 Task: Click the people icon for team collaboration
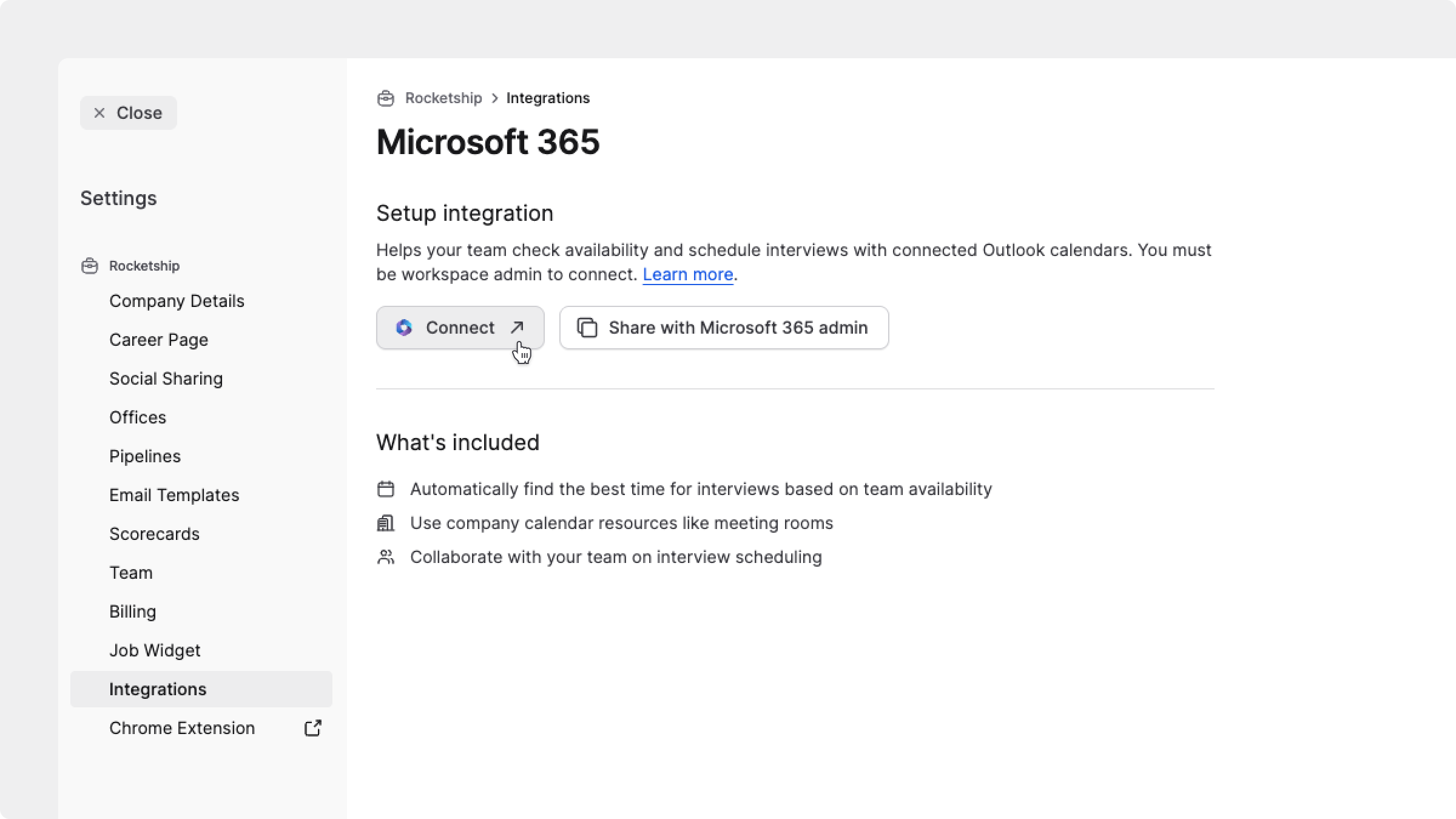[x=386, y=557]
